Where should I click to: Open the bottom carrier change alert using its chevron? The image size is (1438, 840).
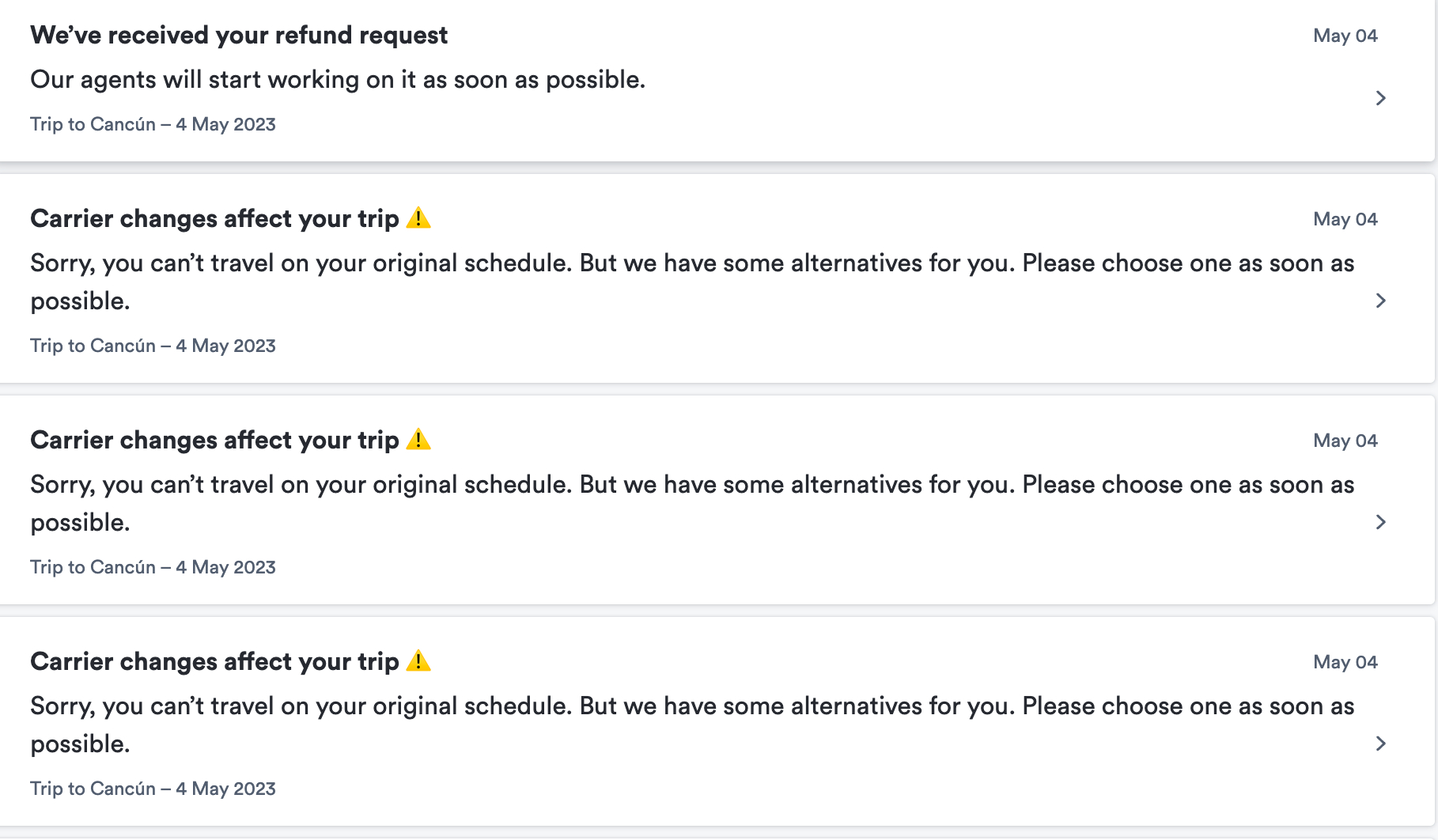1380,744
